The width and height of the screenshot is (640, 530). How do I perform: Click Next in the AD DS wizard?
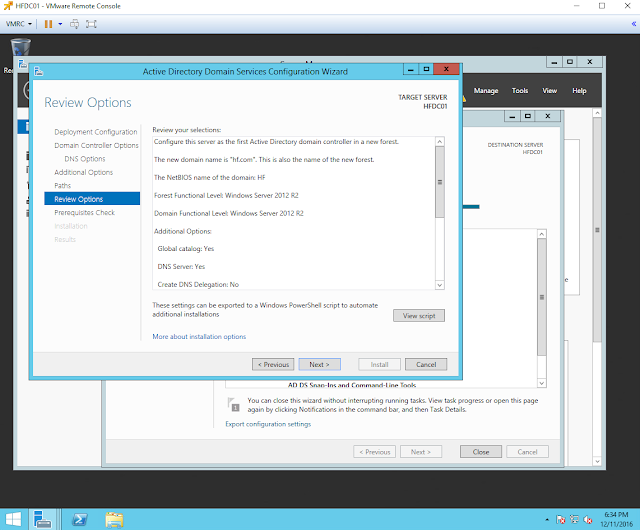point(320,364)
